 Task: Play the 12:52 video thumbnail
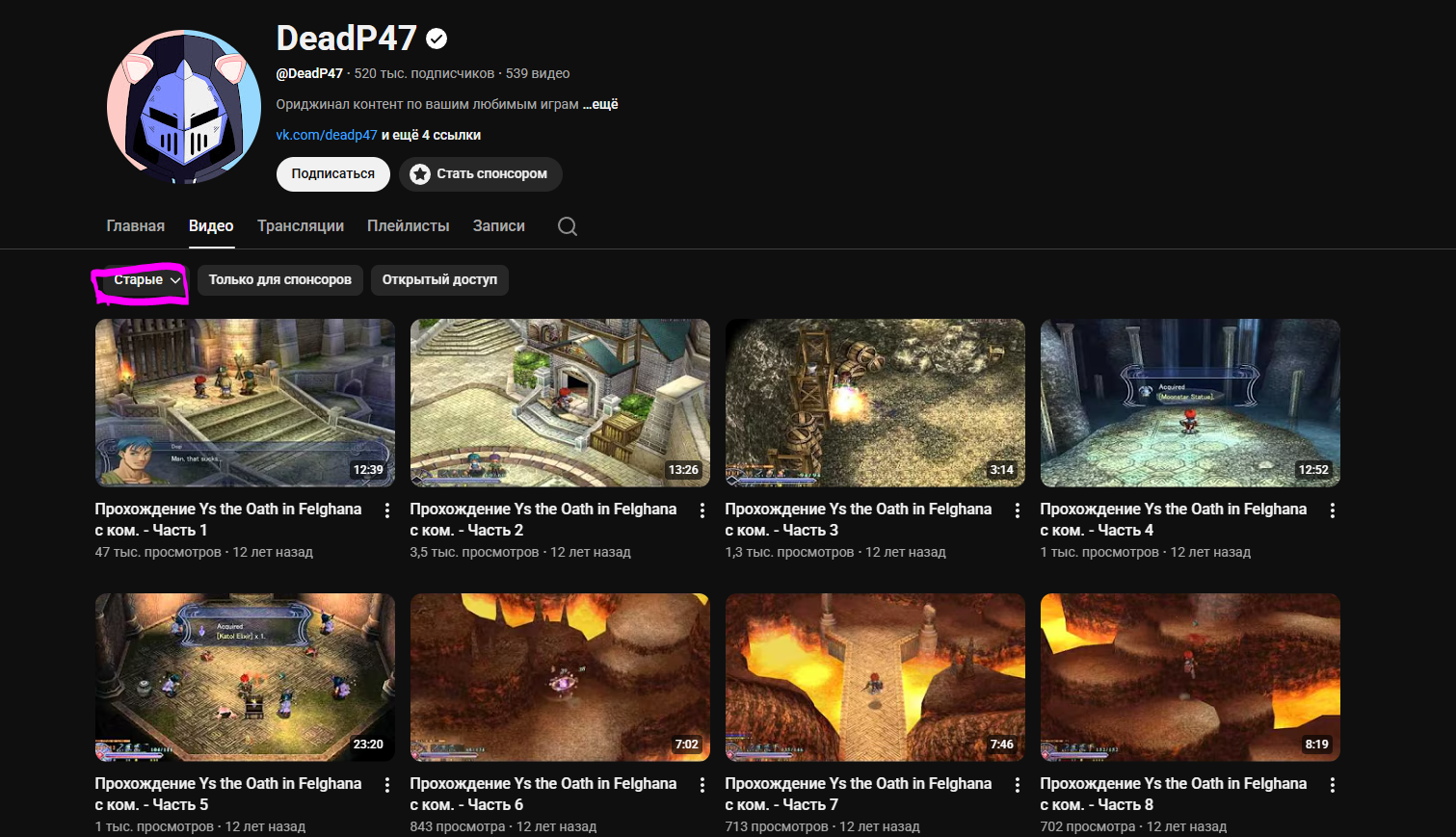tap(1190, 403)
